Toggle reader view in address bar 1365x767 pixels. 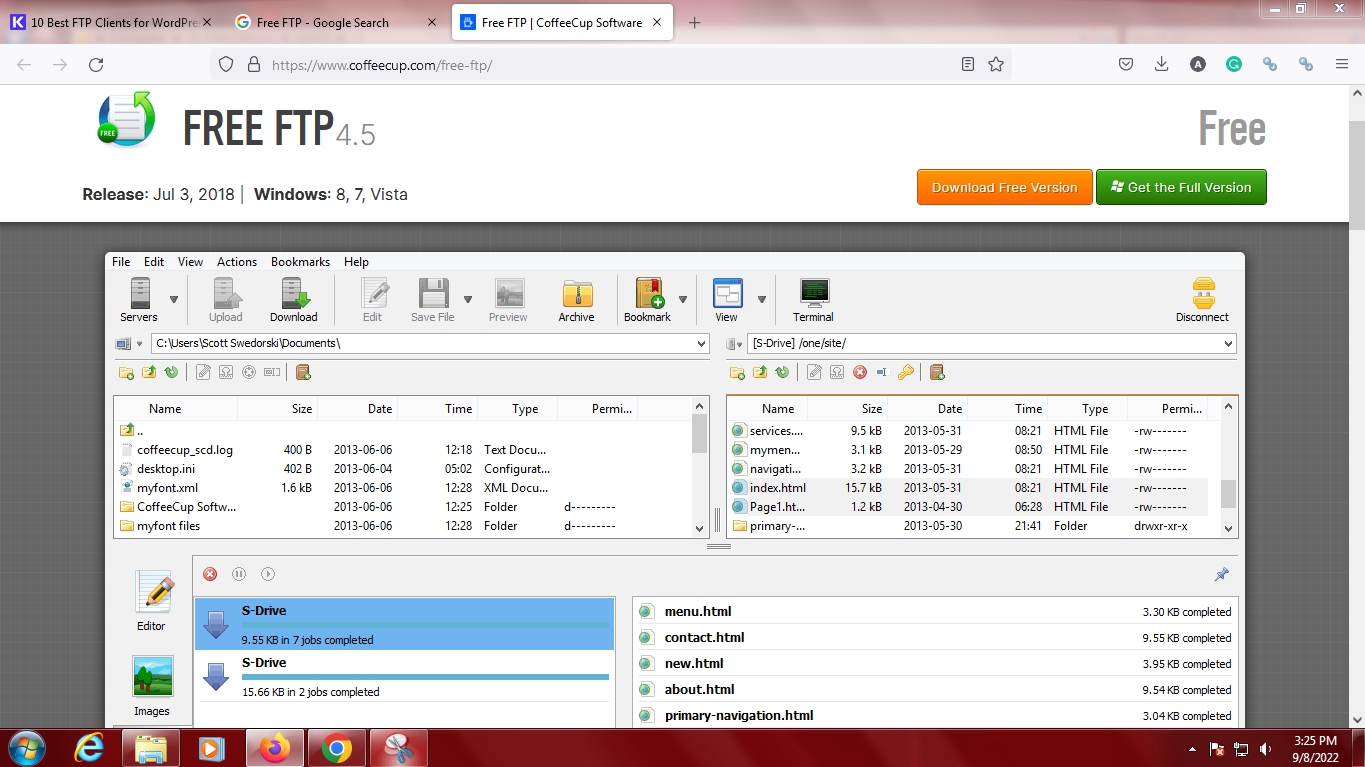point(968,64)
